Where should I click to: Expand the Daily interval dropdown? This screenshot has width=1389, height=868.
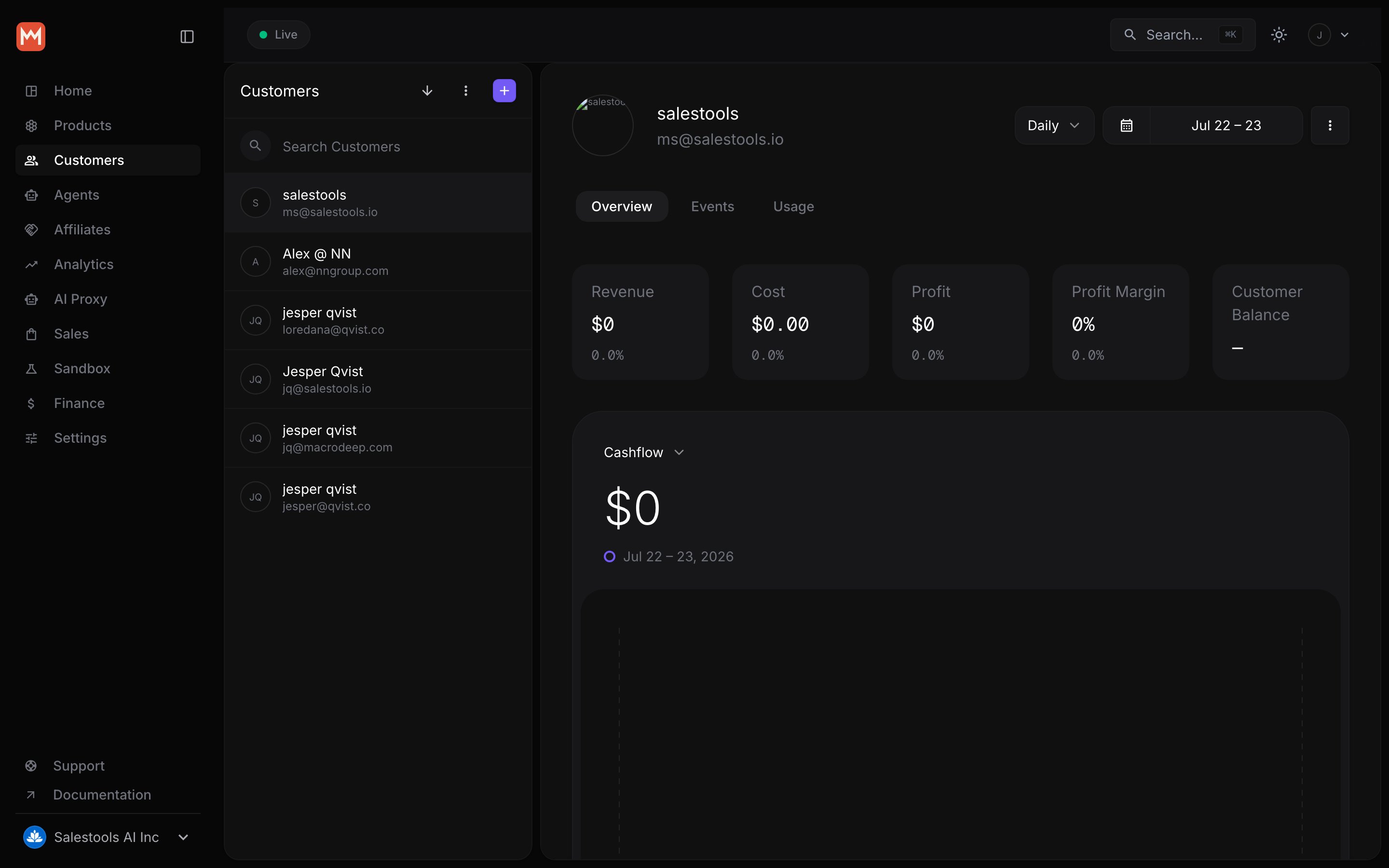1054,125
